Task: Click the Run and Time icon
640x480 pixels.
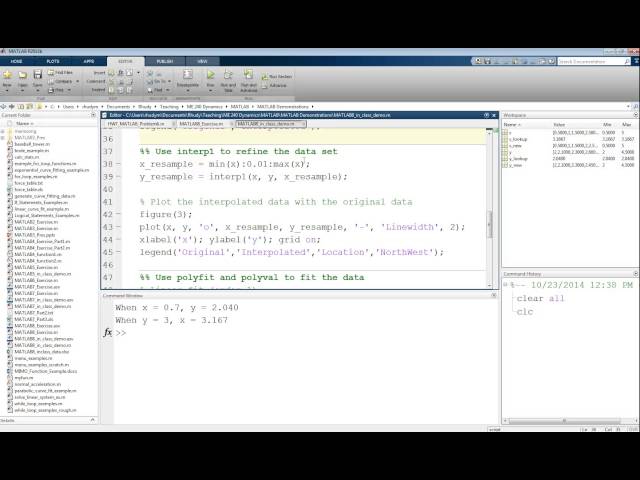Action: (228, 75)
